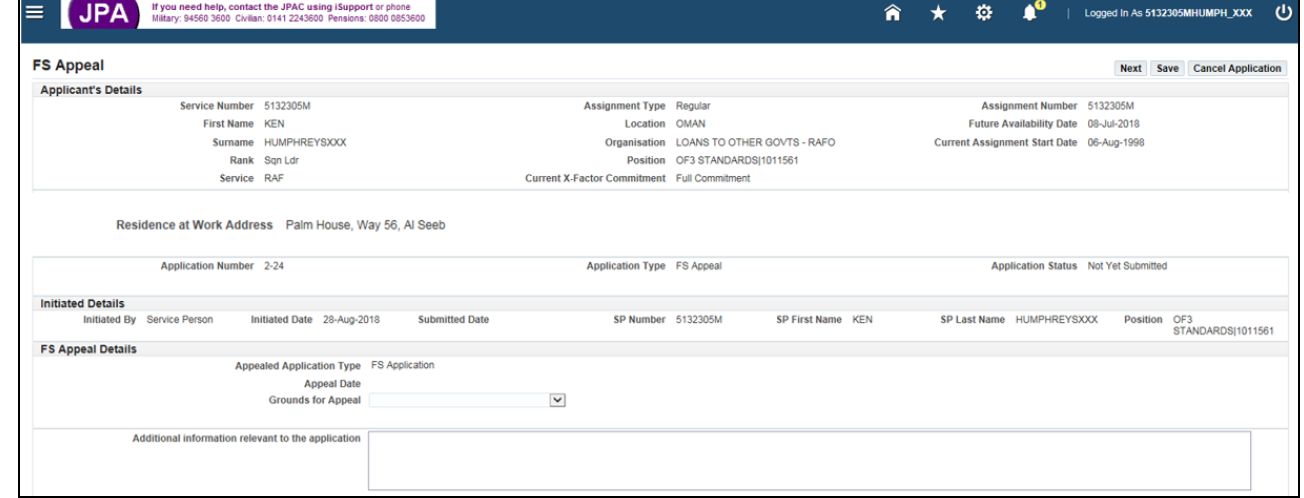Expand the Grounds for Appeal dropdown
1304x498 pixels.
click(x=559, y=400)
